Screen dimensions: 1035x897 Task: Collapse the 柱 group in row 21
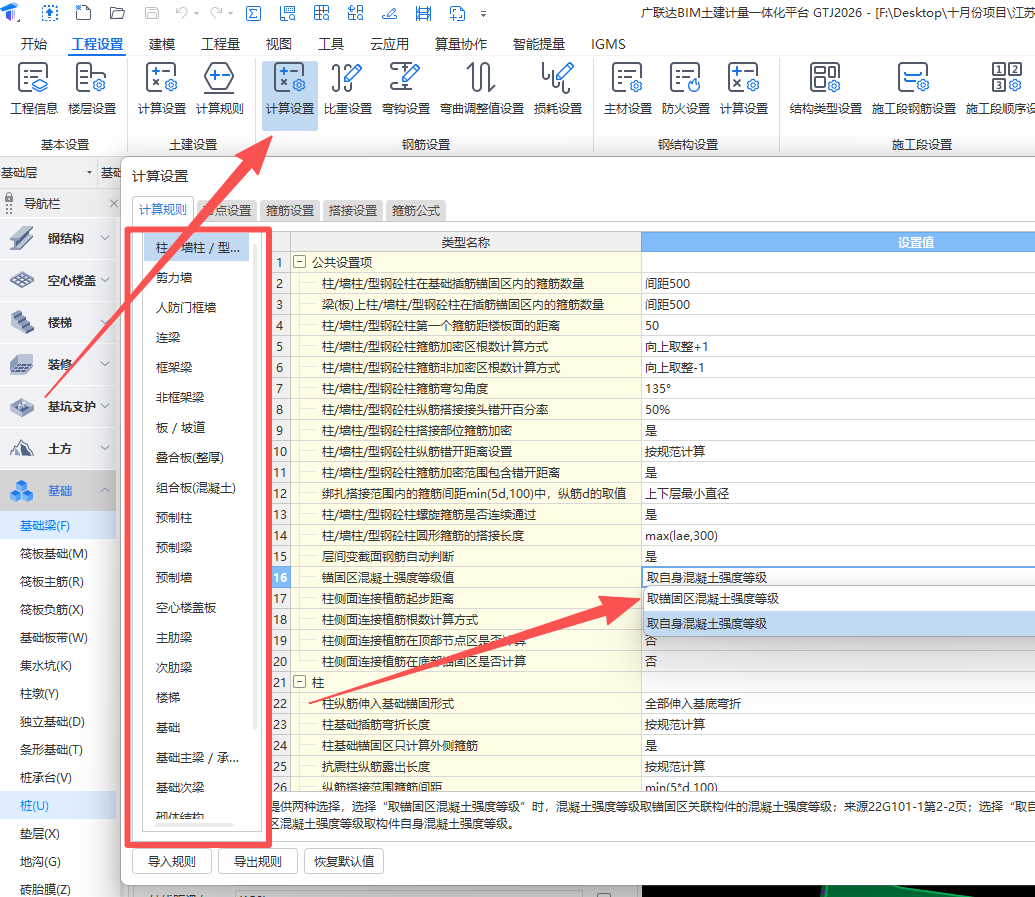299,682
